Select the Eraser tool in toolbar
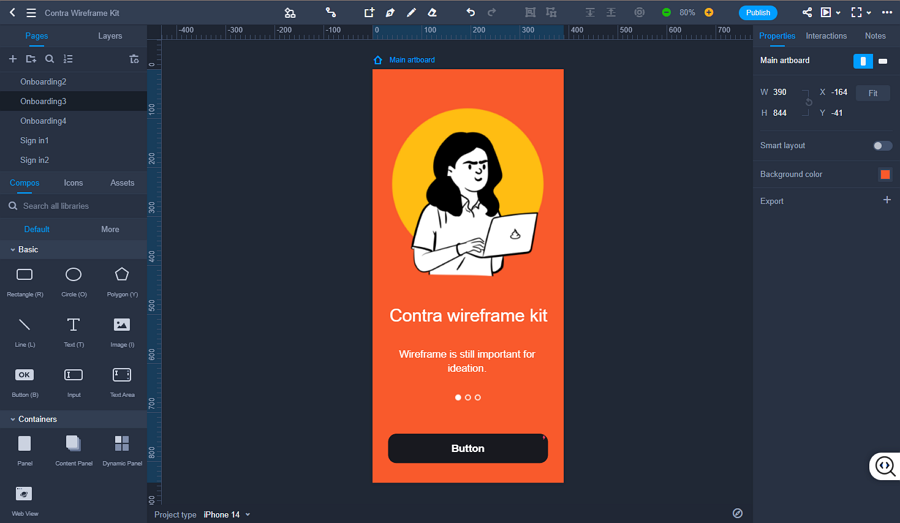The height and width of the screenshot is (523, 900). (x=432, y=12)
